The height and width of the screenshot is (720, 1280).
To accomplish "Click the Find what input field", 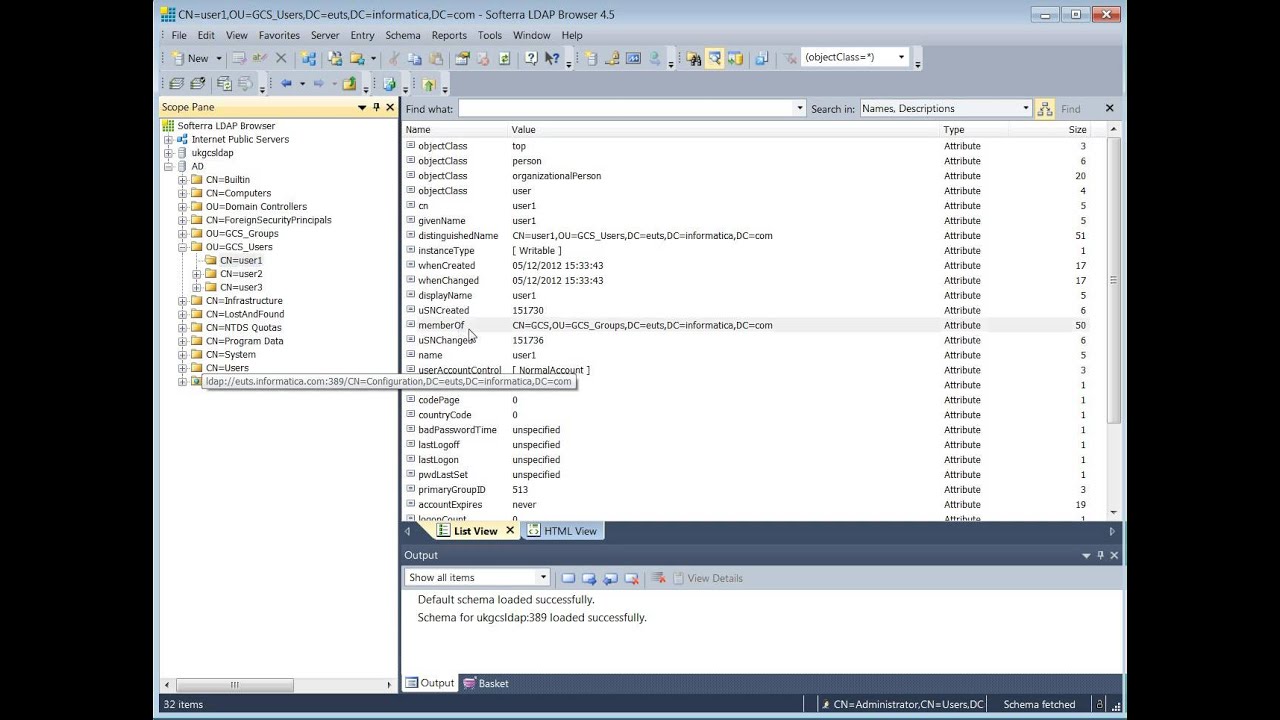I will click(x=632, y=108).
